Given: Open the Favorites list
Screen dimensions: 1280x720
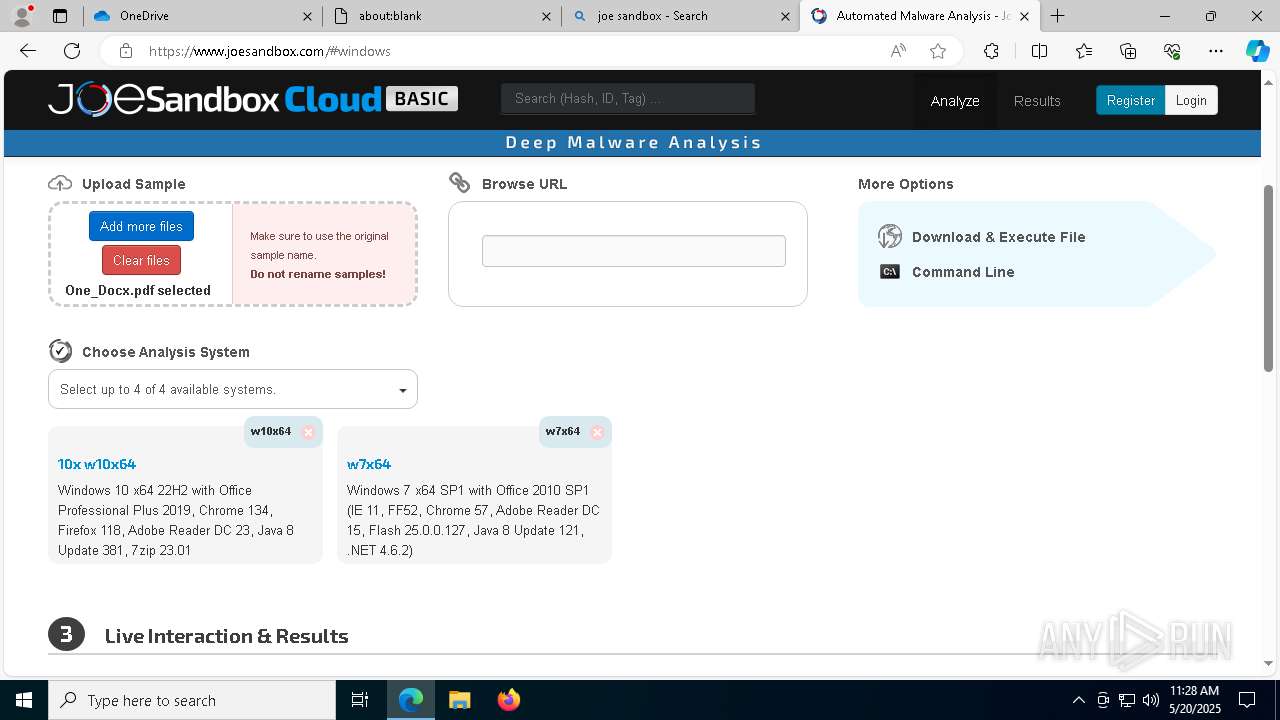Looking at the screenshot, I should 1084,51.
